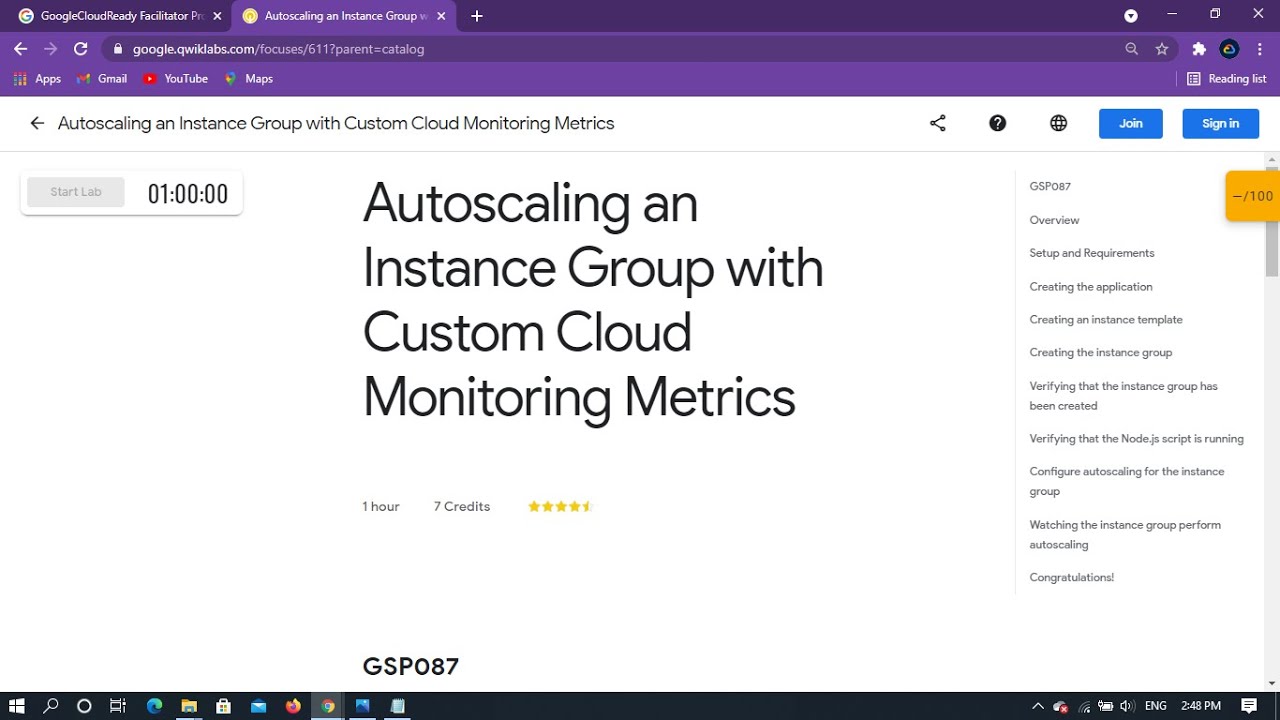View site info padlock icon
The height and width of the screenshot is (720, 1280).
click(118, 49)
